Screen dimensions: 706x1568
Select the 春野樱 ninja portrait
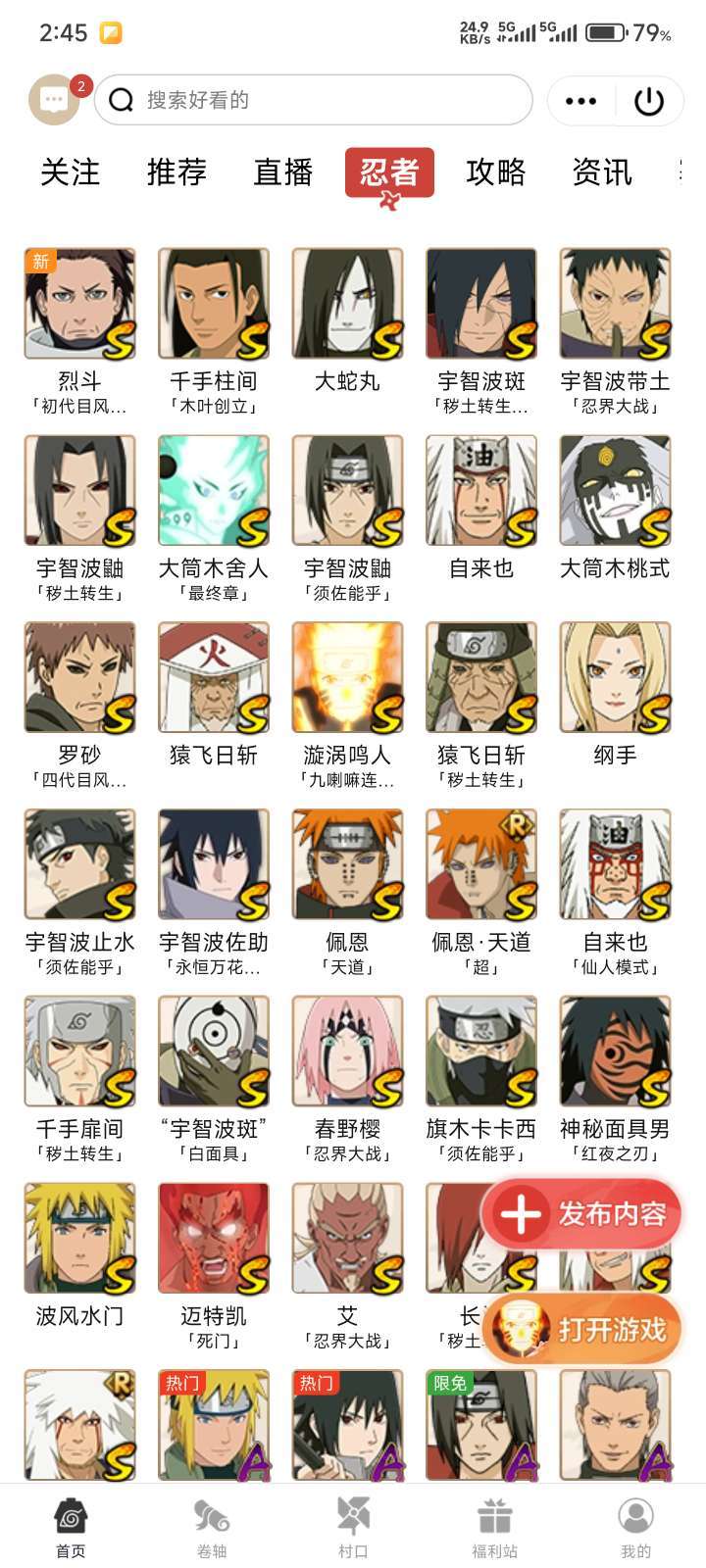tap(348, 1052)
